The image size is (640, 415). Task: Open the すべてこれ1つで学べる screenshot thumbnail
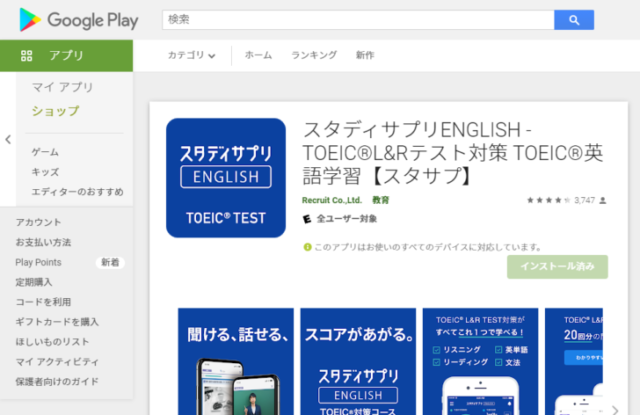(480, 362)
